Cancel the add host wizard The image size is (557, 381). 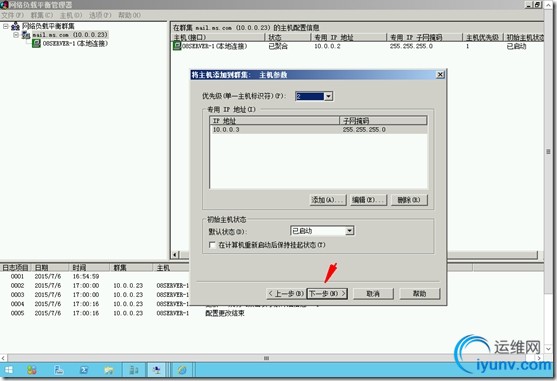(373, 294)
